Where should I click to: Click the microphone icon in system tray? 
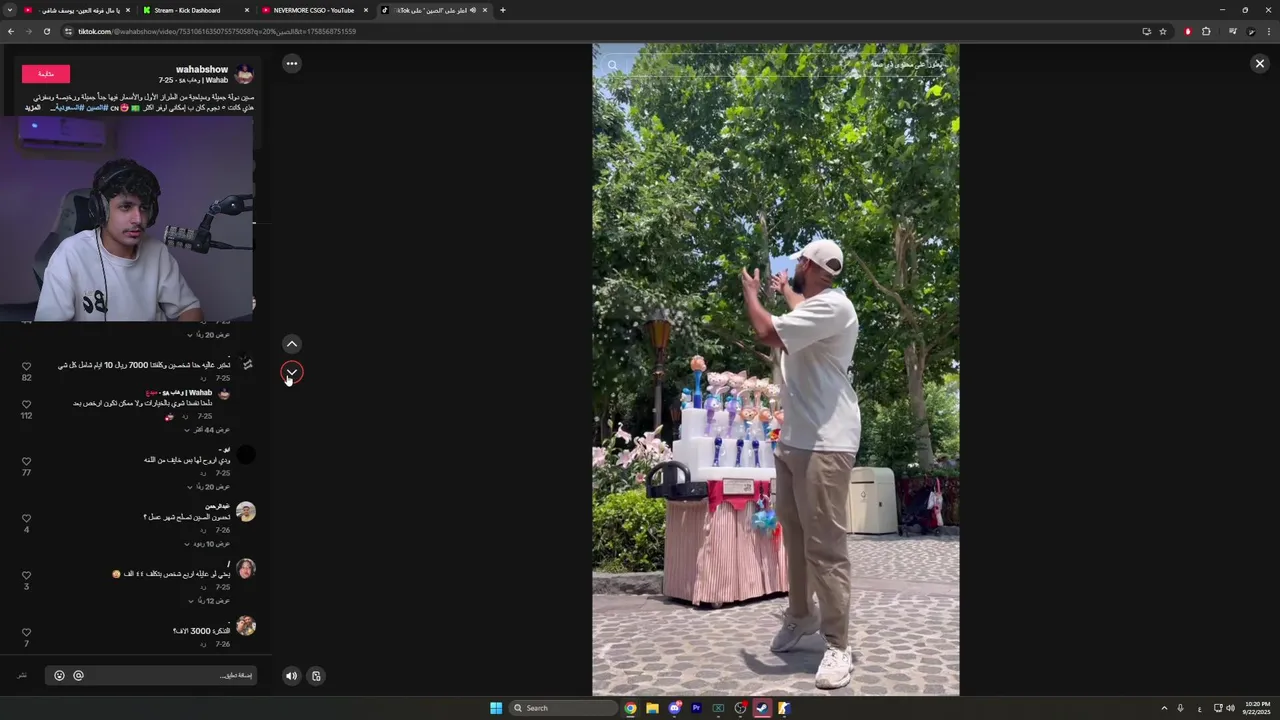pos(1180,708)
